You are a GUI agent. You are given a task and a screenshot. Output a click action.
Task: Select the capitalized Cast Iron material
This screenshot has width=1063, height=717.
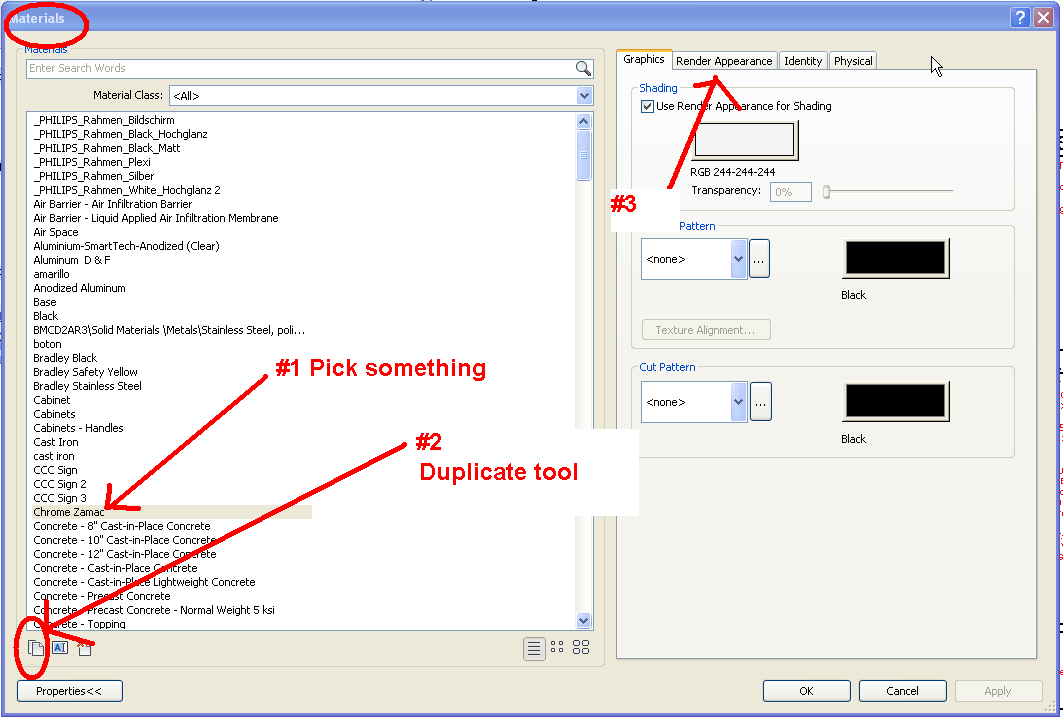[56, 443]
